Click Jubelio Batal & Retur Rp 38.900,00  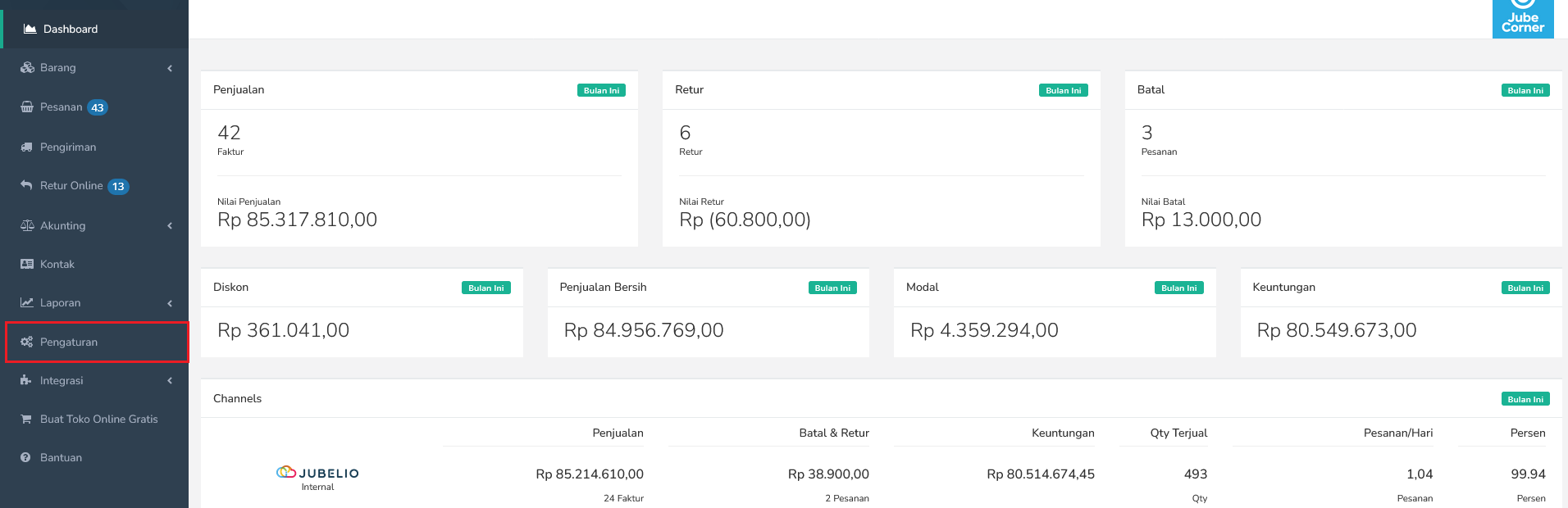pyautogui.click(x=828, y=474)
